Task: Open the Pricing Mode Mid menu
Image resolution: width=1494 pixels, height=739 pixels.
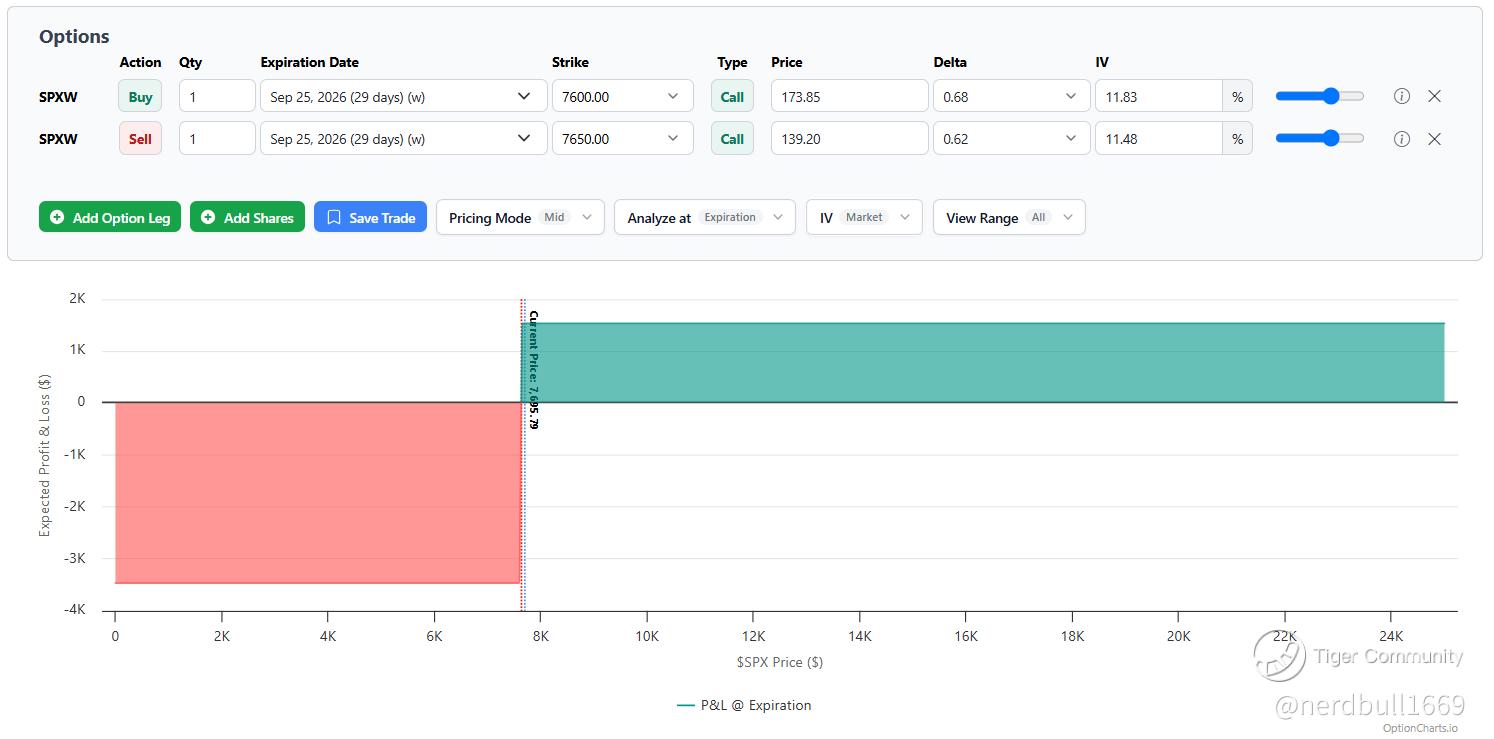Action: (x=520, y=217)
